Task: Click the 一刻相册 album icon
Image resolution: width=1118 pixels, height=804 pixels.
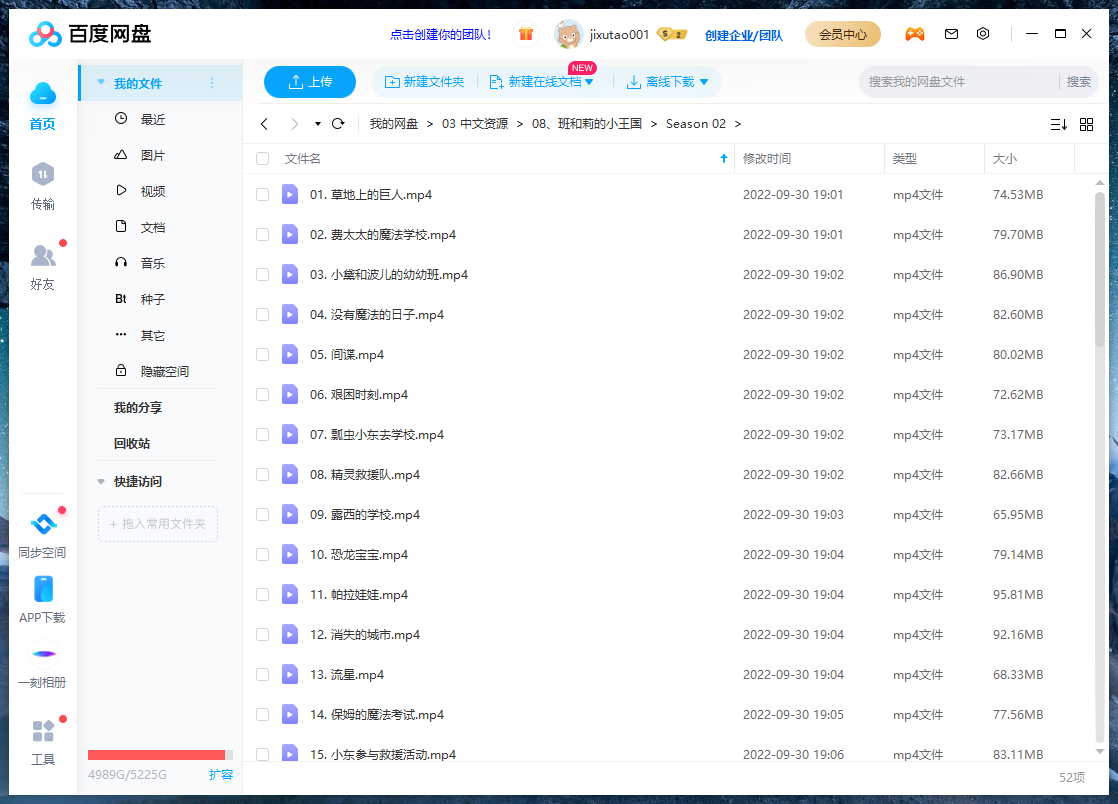Action: click(x=42, y=654)
